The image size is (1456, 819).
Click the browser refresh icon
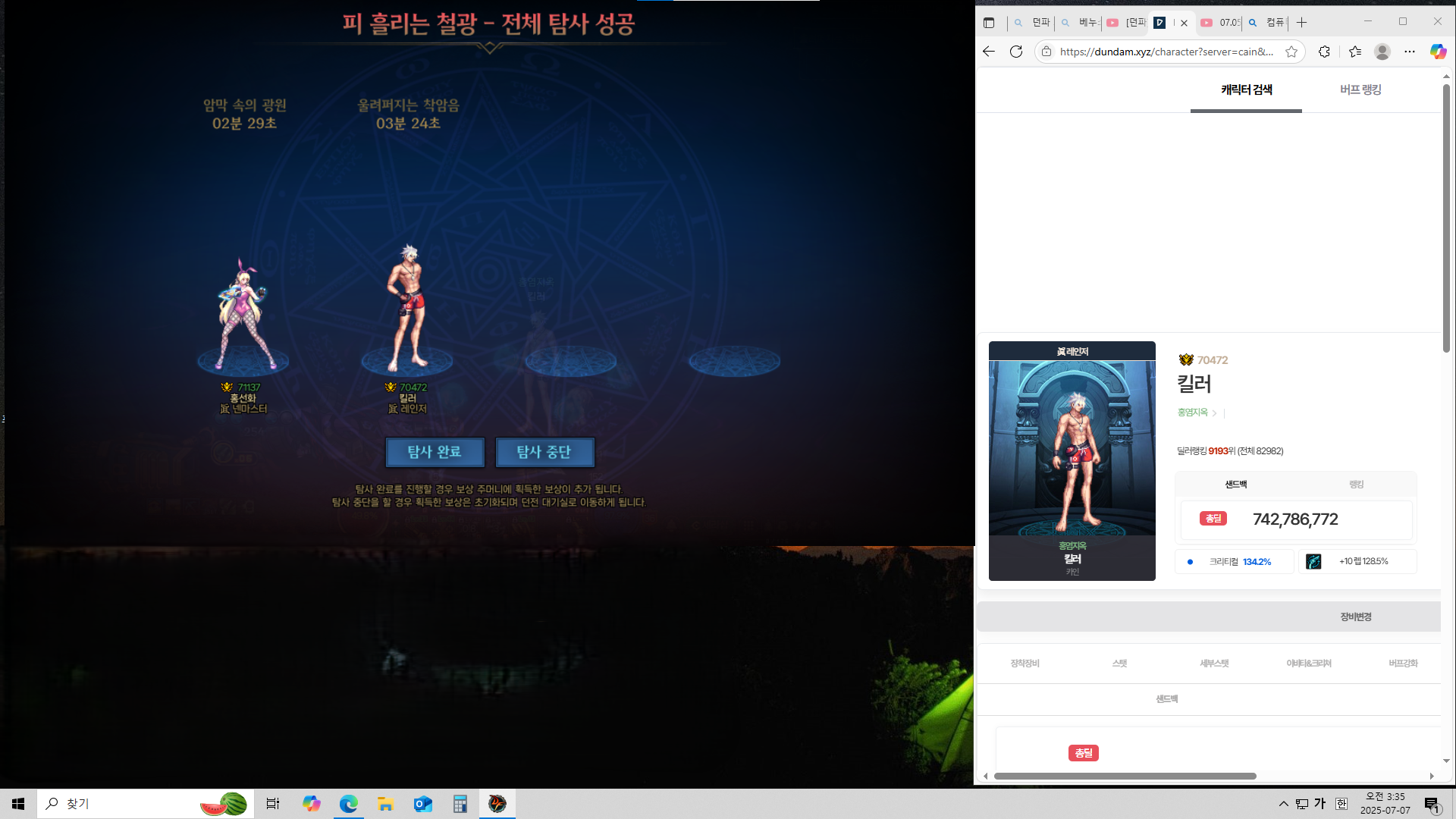(x=1016, y=52)
